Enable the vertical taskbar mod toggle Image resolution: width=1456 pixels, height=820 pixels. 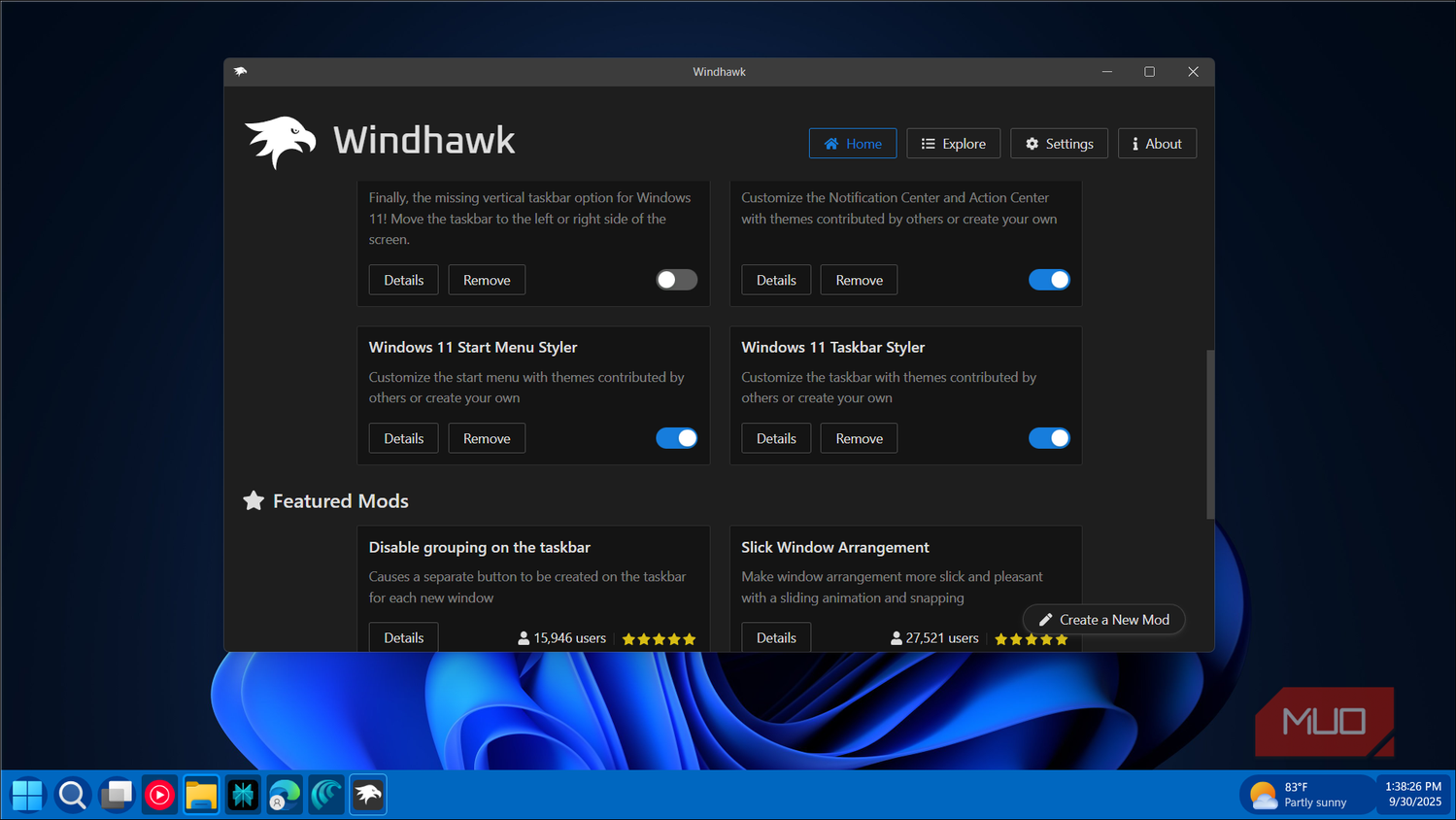tap(677, 280)
